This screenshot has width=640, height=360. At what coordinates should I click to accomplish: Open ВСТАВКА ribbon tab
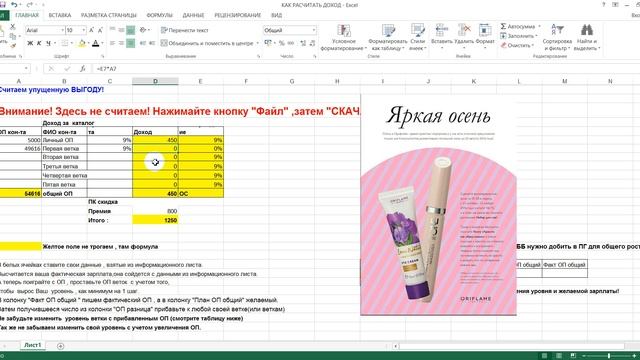(60, 15)
